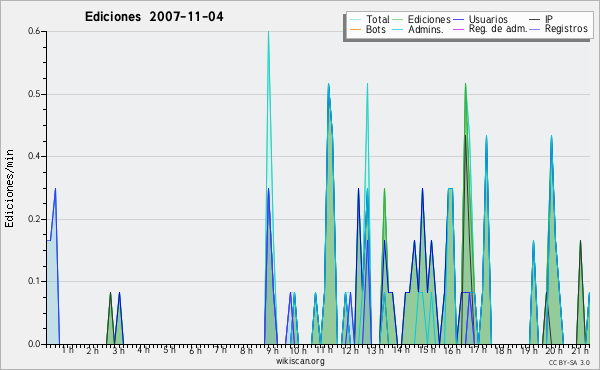This screenshot has height=370, width=600.
Task: Click the green peak near 16.5 h
Action: 465,85
